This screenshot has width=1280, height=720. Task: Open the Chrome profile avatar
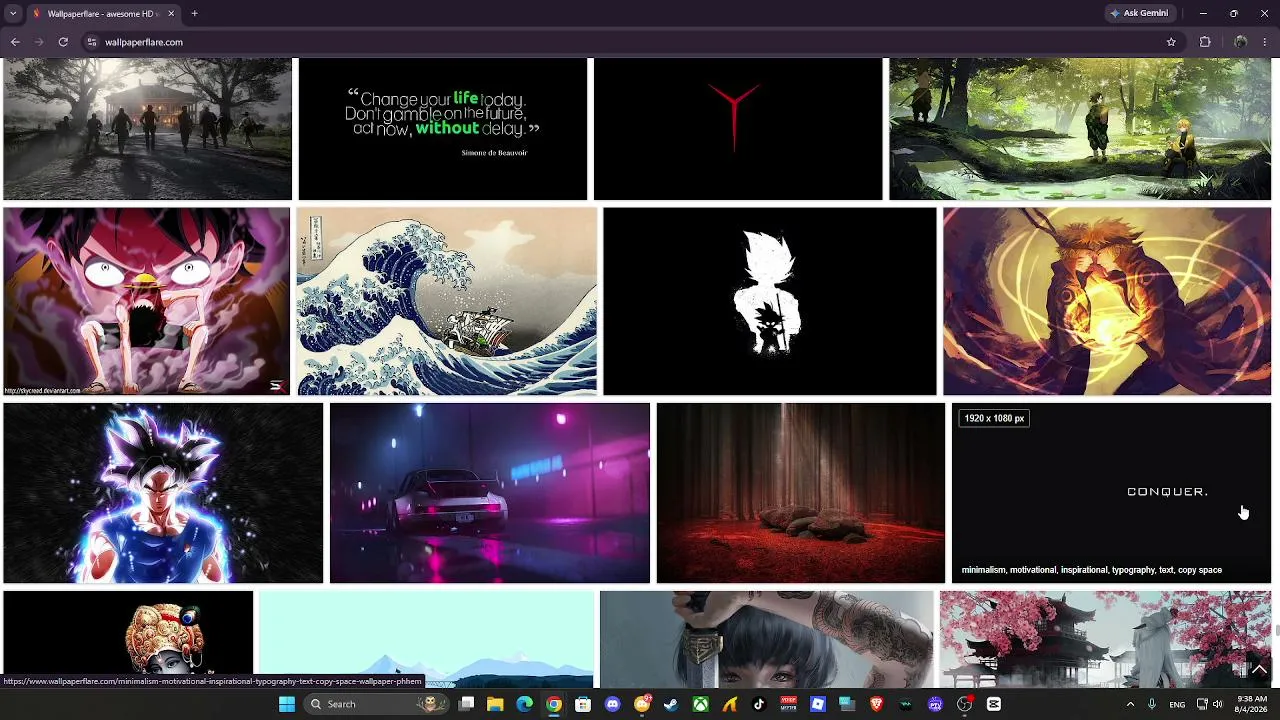click(1241, 42)
